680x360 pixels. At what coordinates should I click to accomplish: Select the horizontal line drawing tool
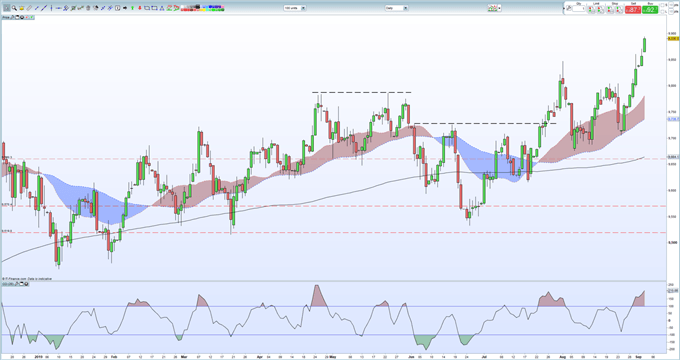(58, 8)
